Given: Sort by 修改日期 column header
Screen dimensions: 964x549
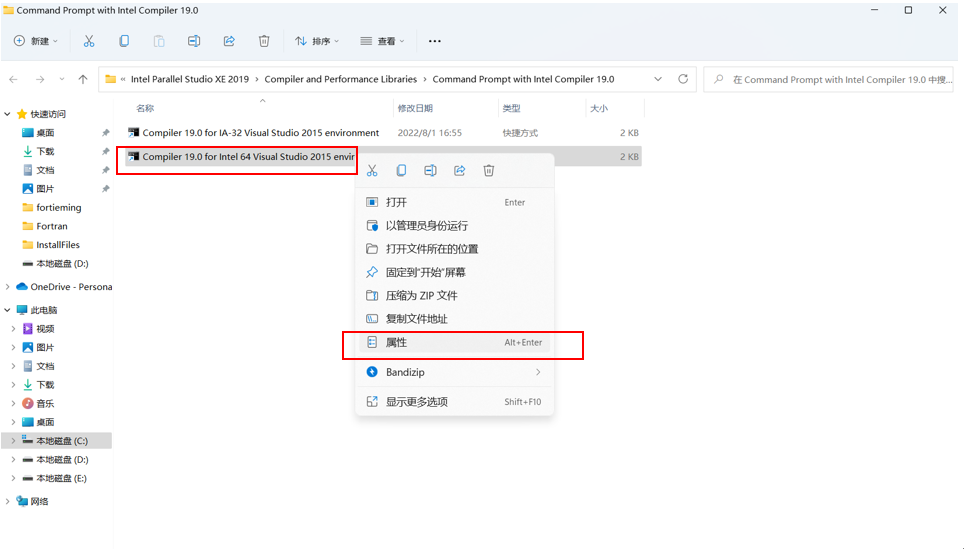Looking at the screenshot, I should click(415, 108).
